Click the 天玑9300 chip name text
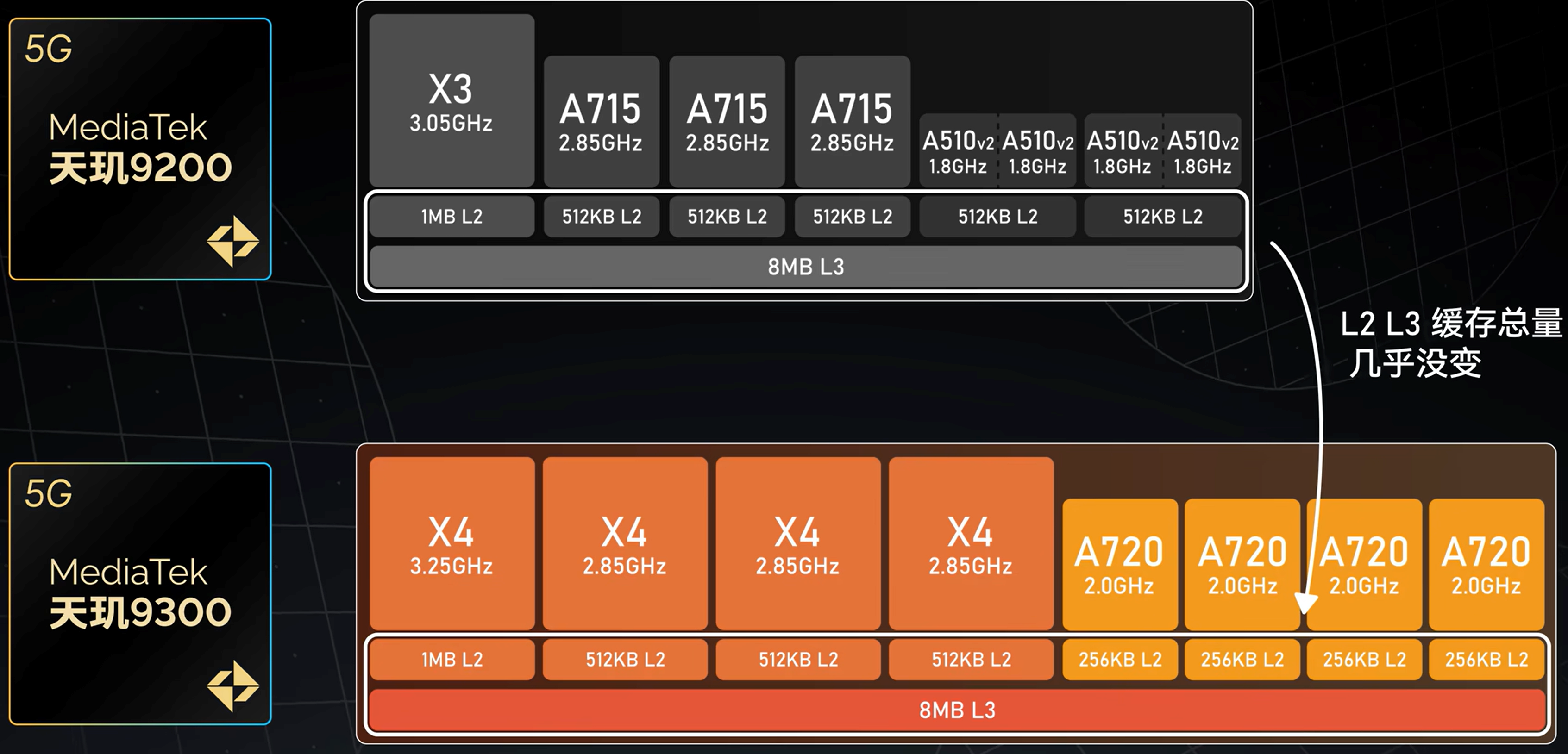Image resolution: width=1568 pixels, height=754 pixels. [140, 612]
